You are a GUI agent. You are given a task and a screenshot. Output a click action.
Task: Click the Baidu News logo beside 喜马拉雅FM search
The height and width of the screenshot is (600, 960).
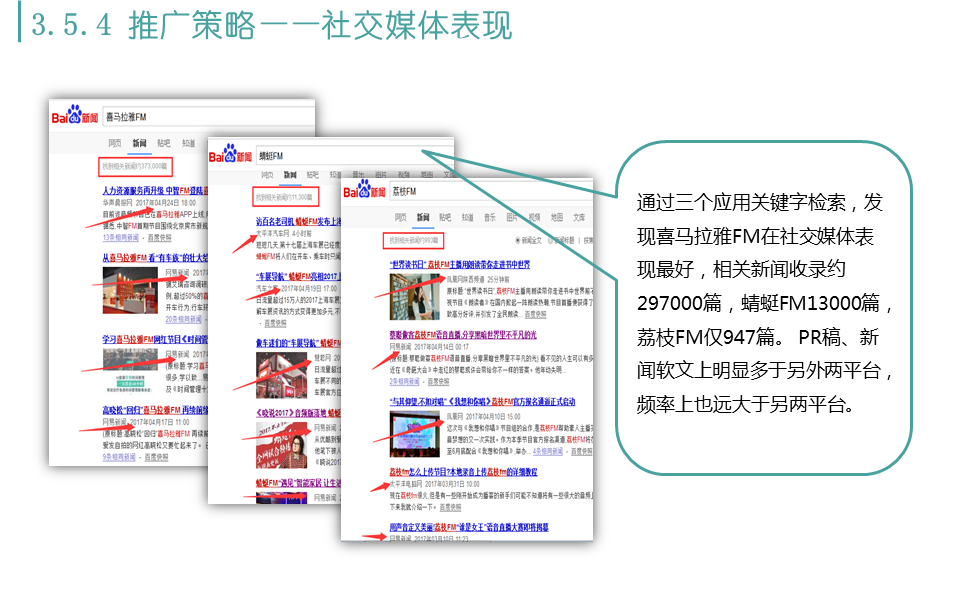point(74,114)
